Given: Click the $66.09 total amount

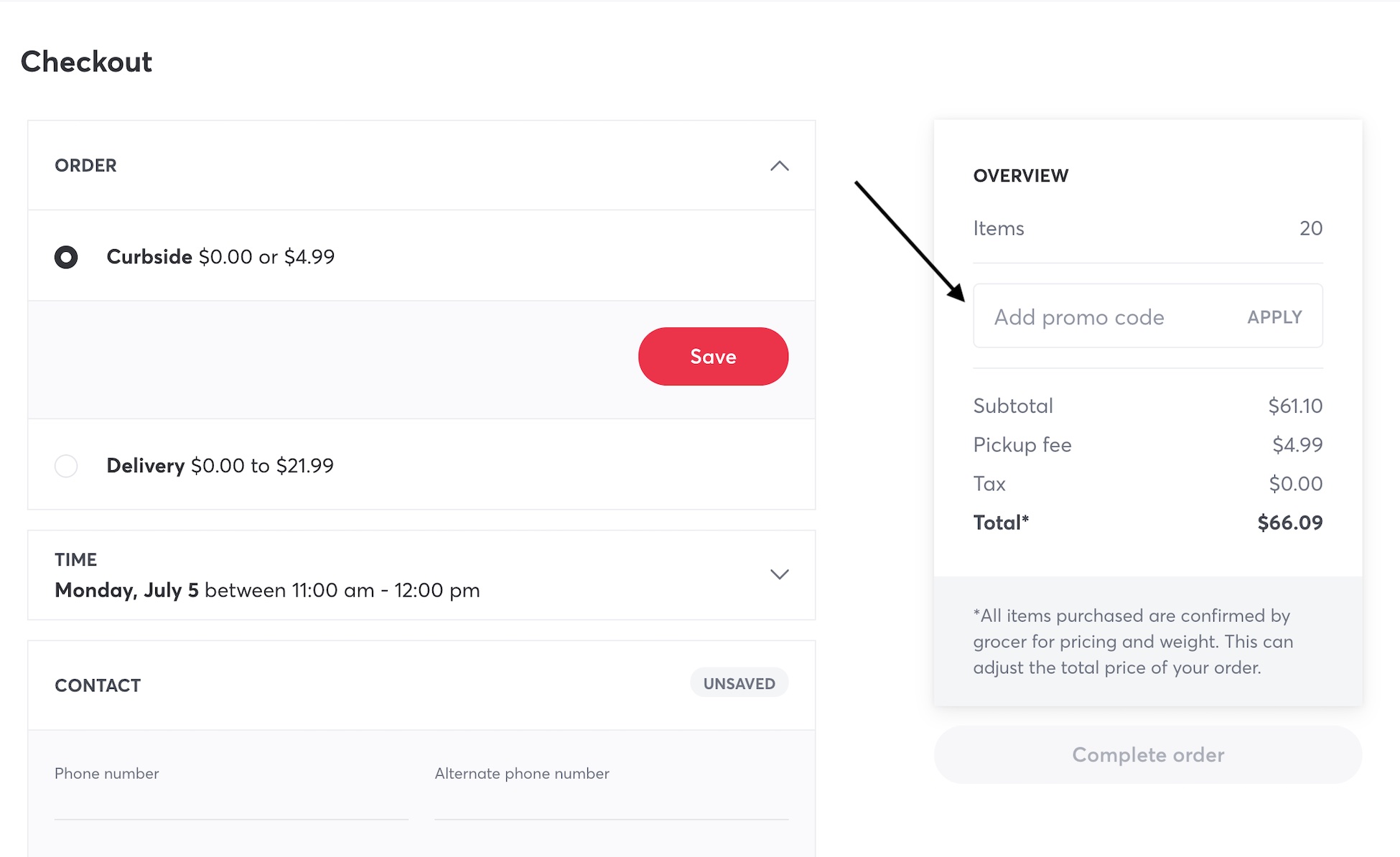Looking at the screenshot, I should pos(1289,523).
